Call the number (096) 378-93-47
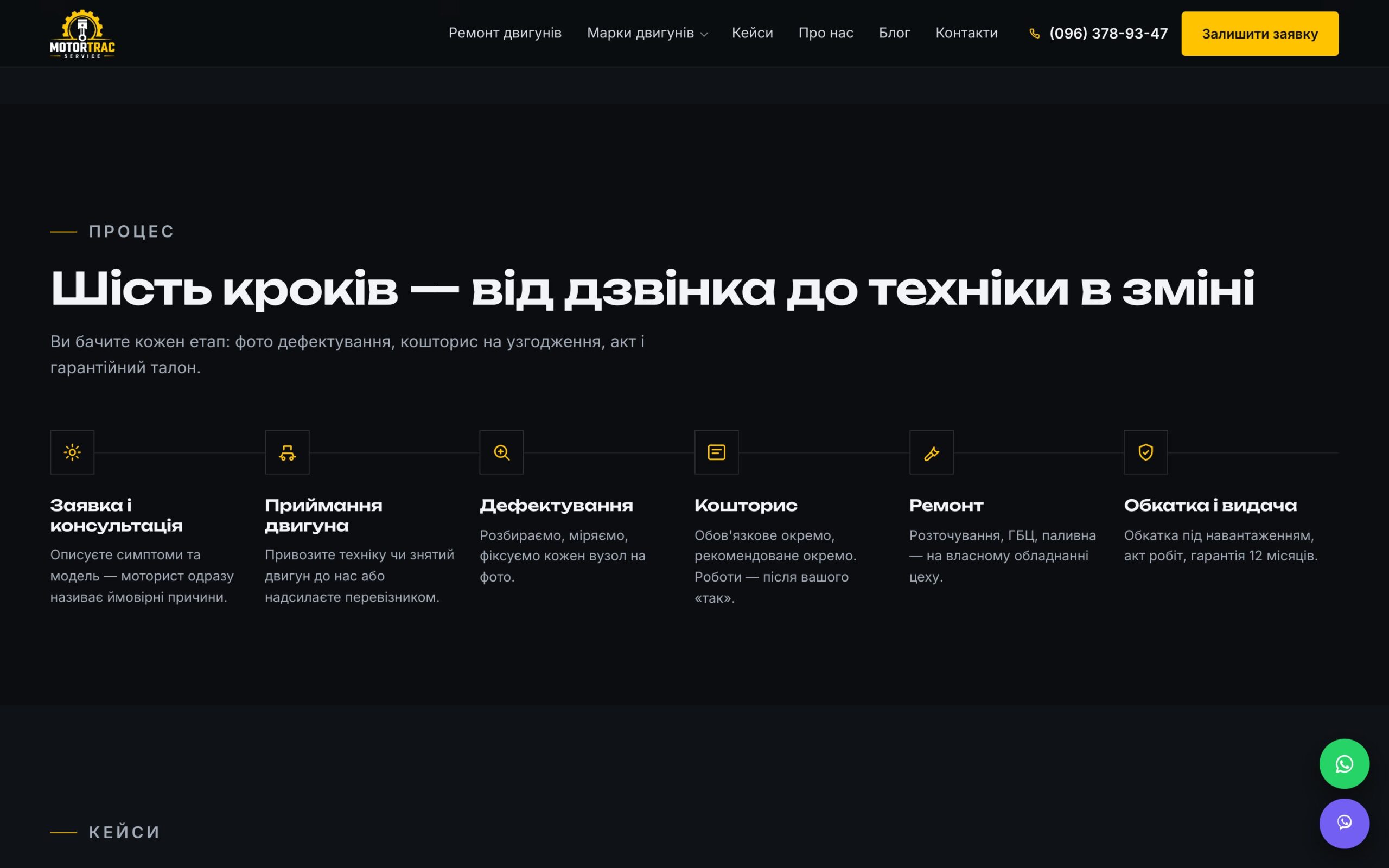The height and width of the screenshot is (868, 1389). coord(1108,33)
